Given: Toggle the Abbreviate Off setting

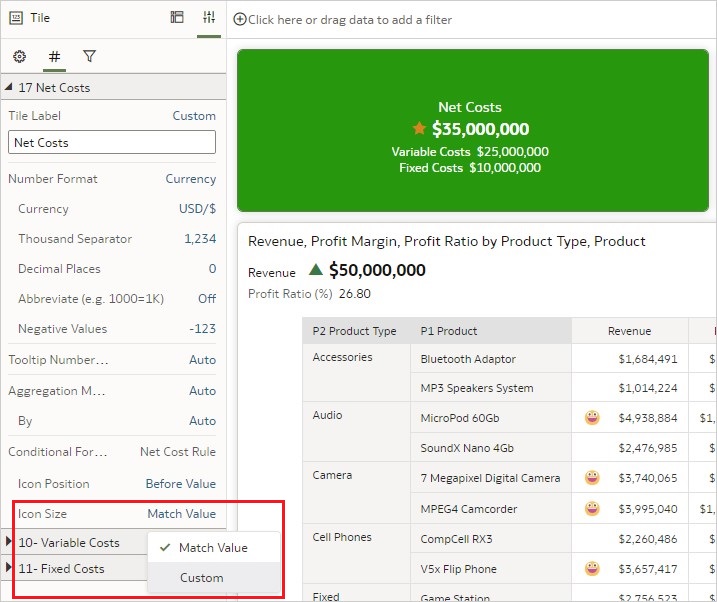Looking at the screenshot, I should 206,299.
